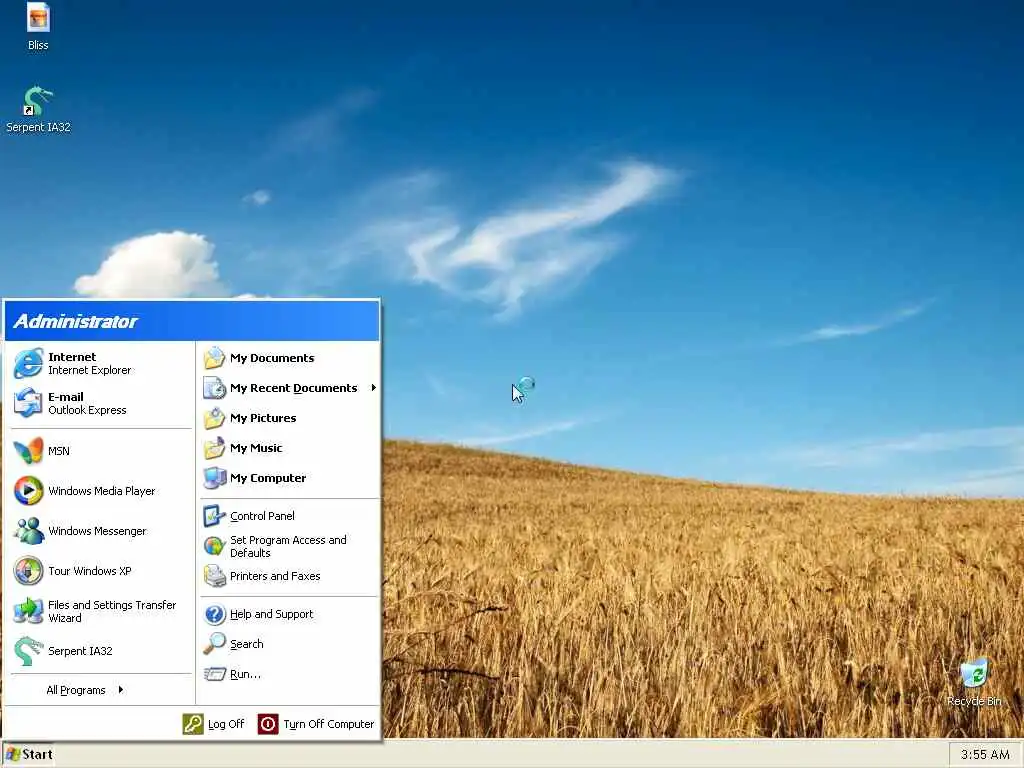Open Windows Messenger
This screenshot has height=768, width=1024.
101,531
